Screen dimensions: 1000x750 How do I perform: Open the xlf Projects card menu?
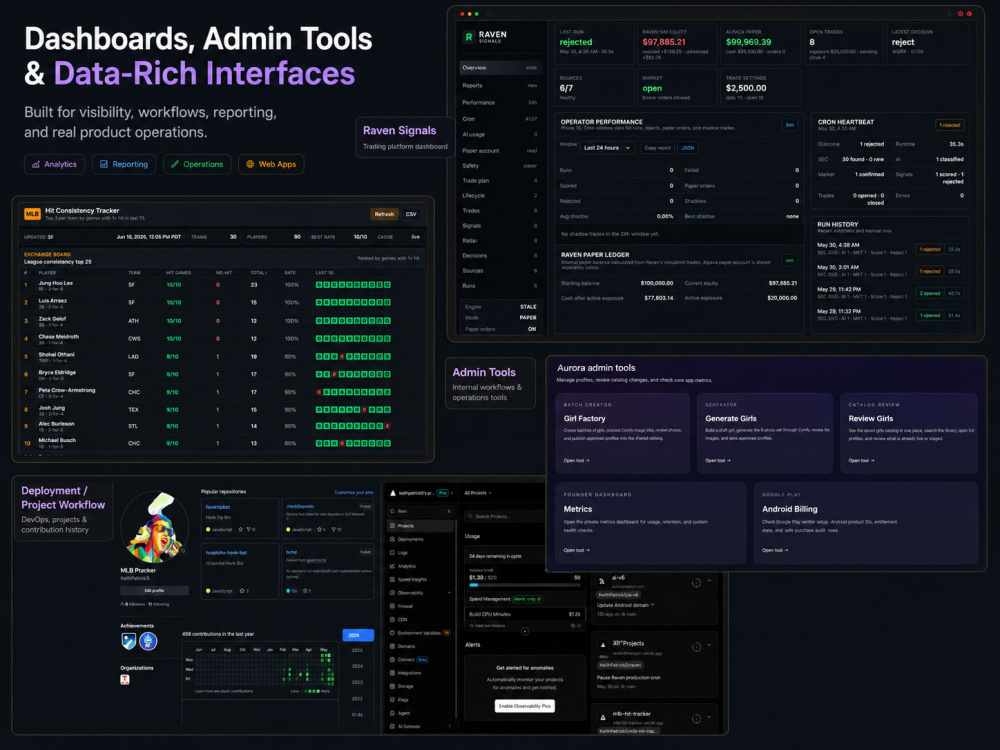click(x=709, y=645)
